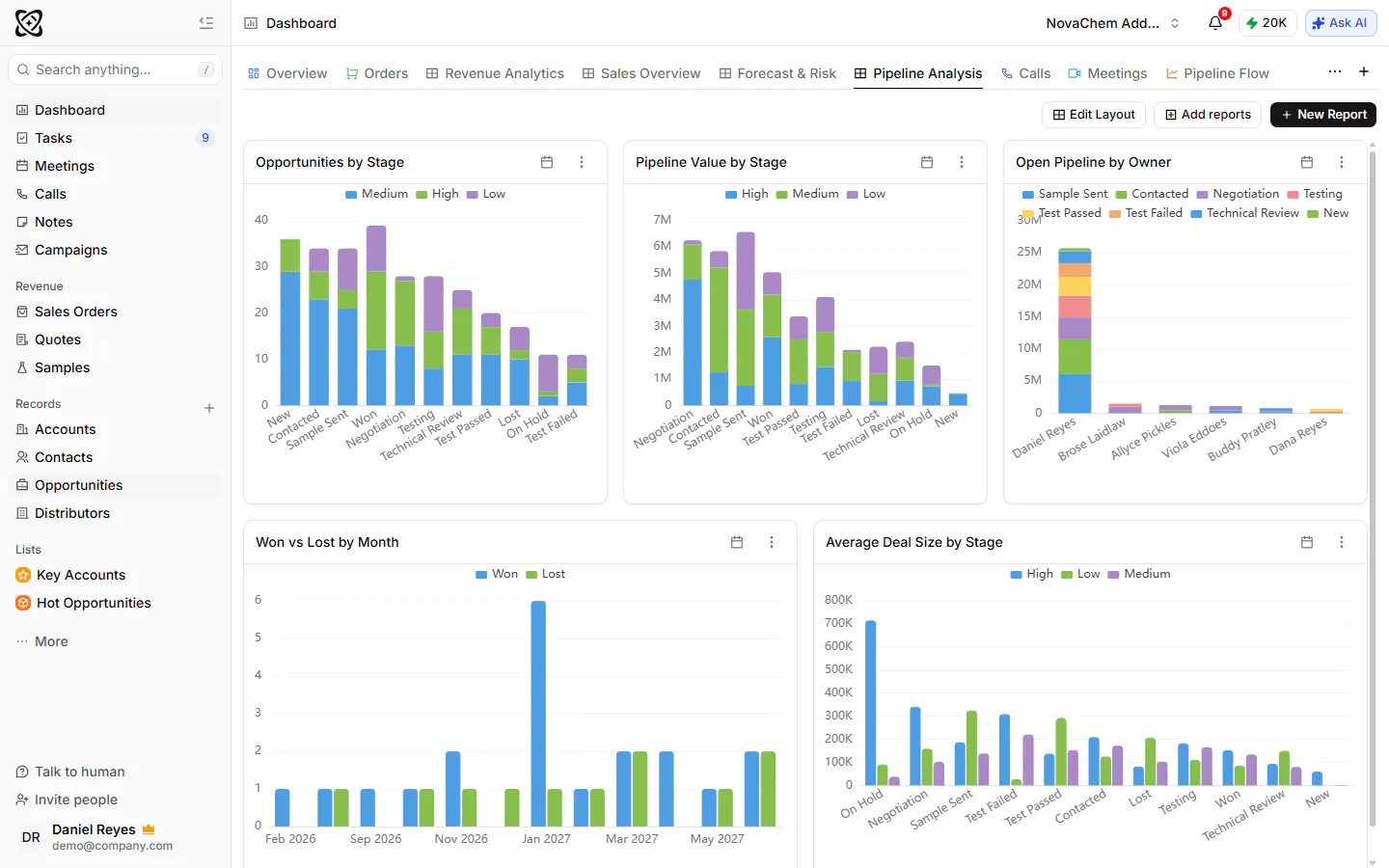Open Daniel Reyes account menu

116,837
